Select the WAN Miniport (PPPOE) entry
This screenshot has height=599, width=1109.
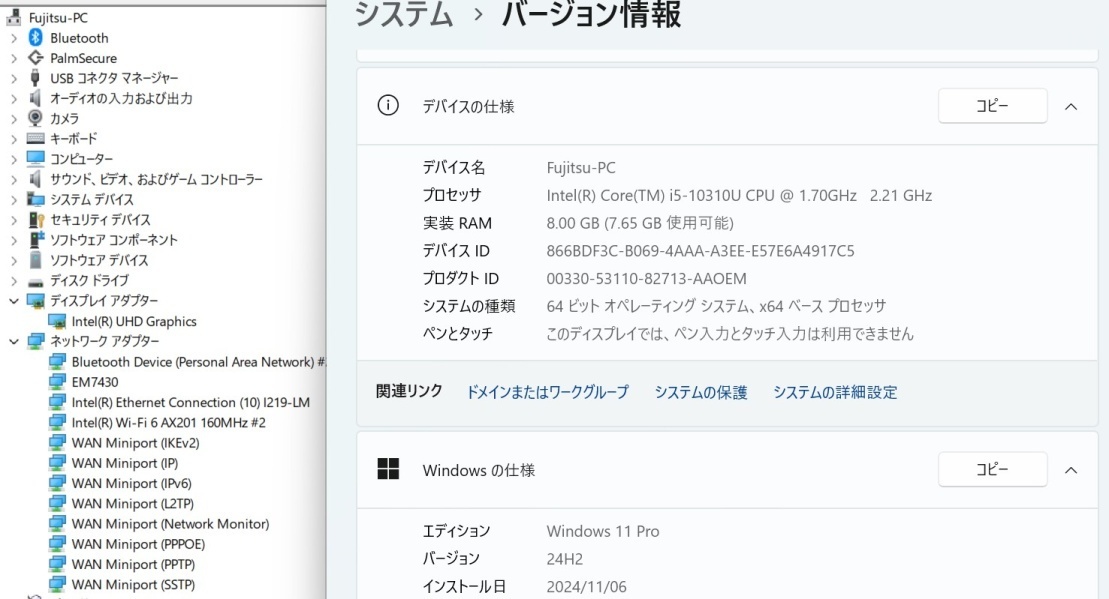(138, 544)
